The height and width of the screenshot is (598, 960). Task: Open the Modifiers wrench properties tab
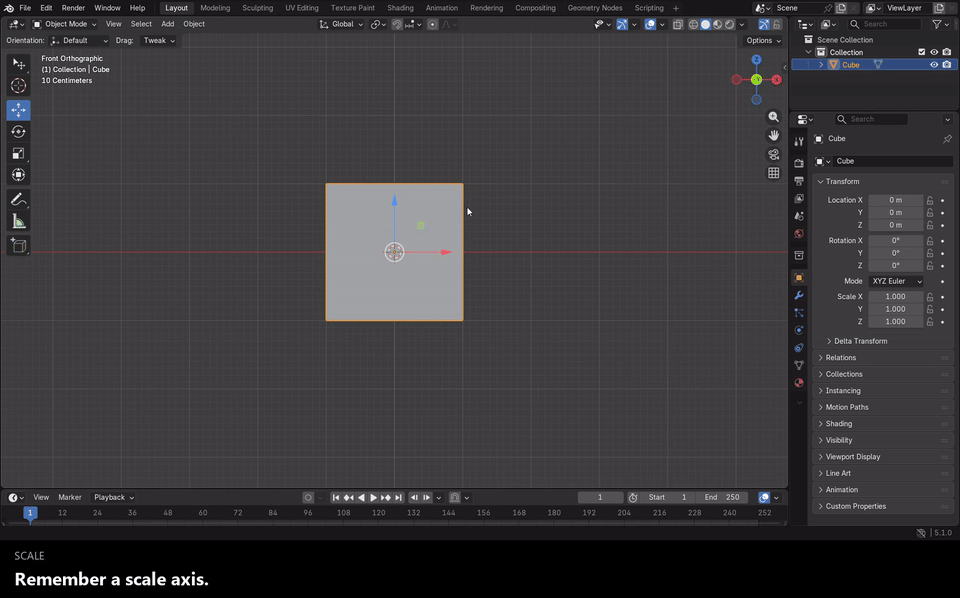point(799,296)
